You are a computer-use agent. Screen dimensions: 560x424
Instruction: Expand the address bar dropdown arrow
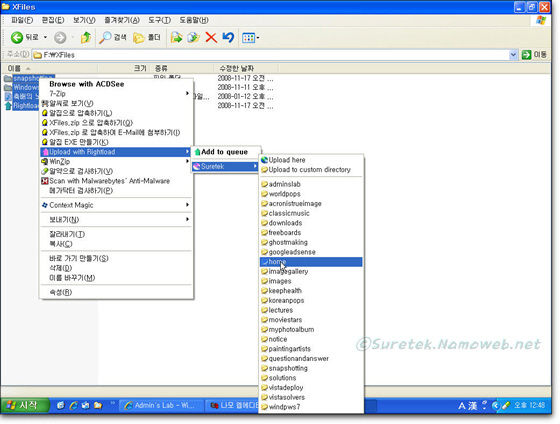pyautogui.click(x=513, y=55)
